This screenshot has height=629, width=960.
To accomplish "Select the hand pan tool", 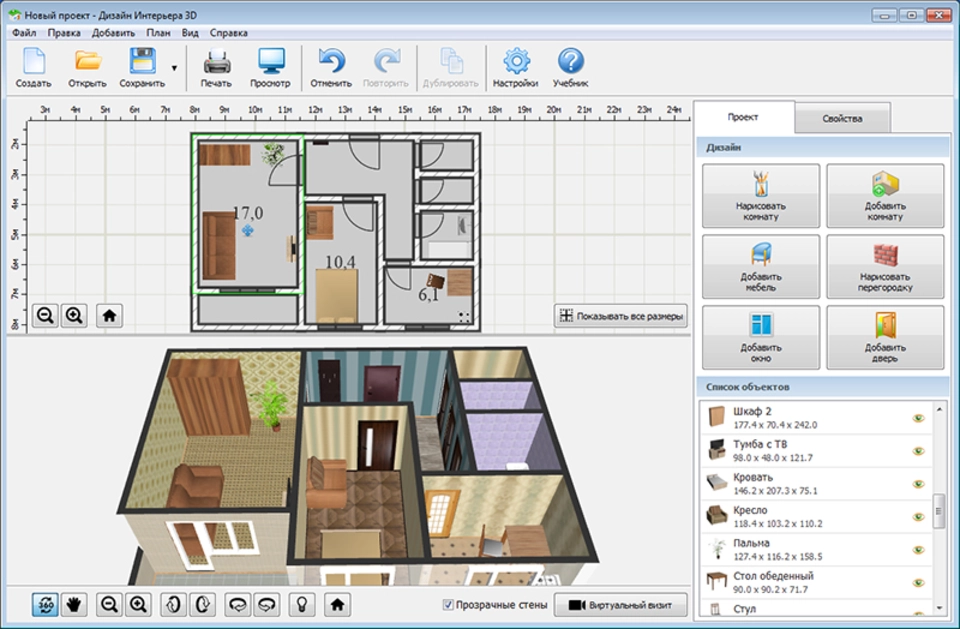I will (x=74, y=605).
